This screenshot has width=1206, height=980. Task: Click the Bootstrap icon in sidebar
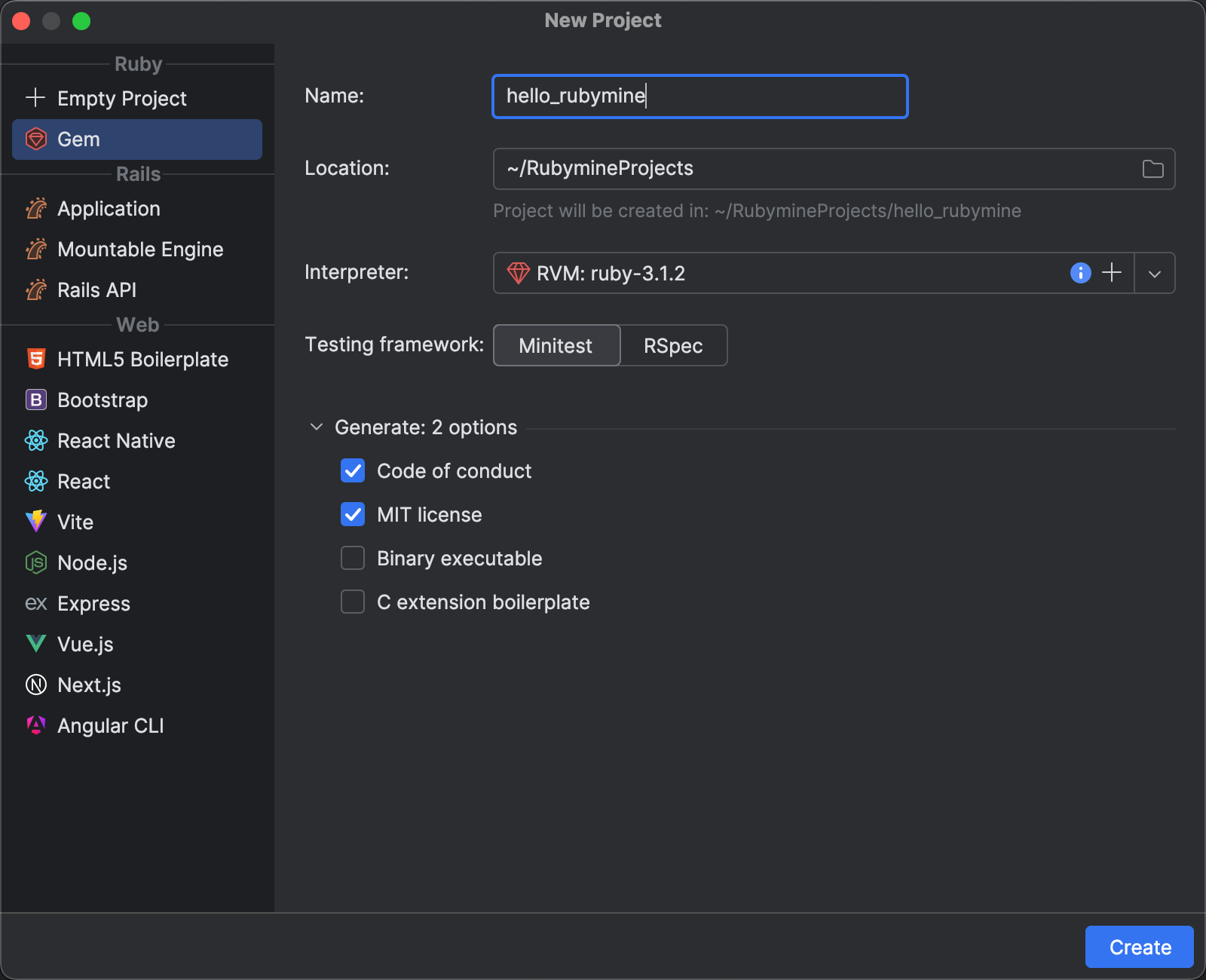36,400
